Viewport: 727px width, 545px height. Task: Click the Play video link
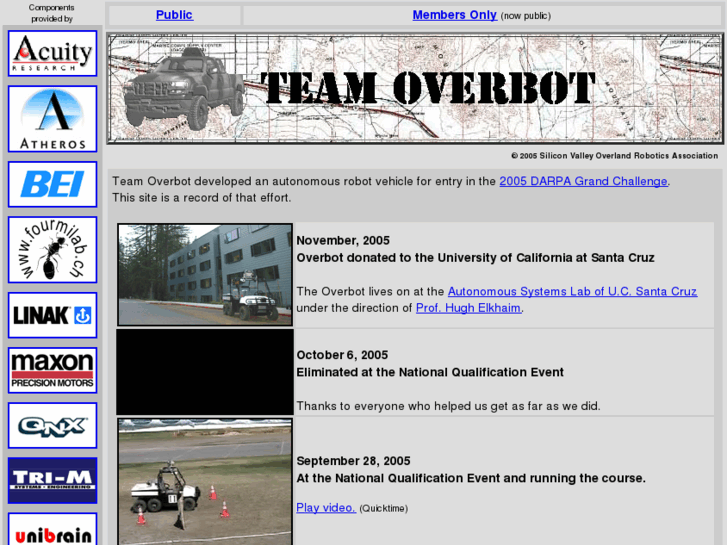point(326,507)
